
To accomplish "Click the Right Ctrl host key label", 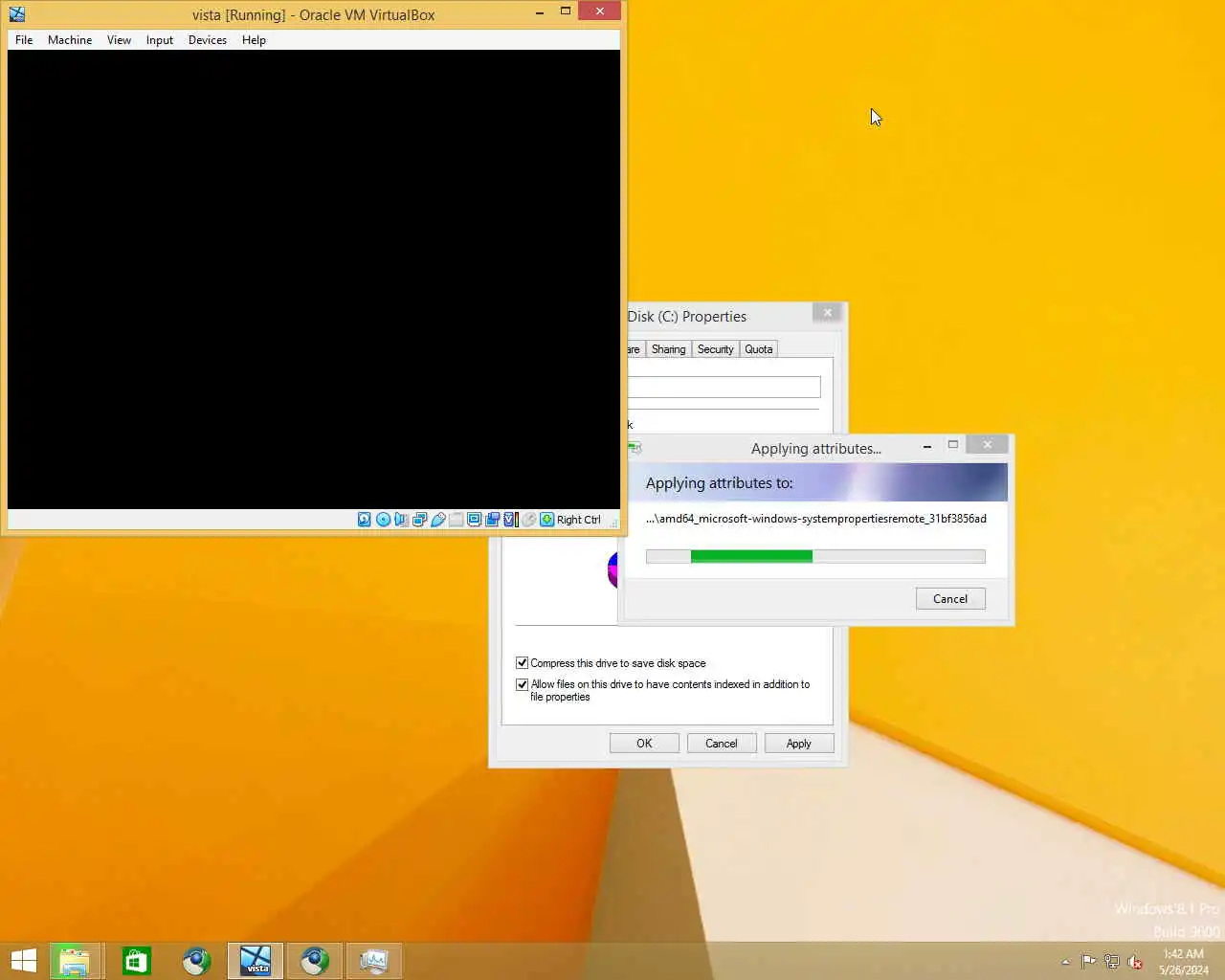I will (x=579, y=520).
